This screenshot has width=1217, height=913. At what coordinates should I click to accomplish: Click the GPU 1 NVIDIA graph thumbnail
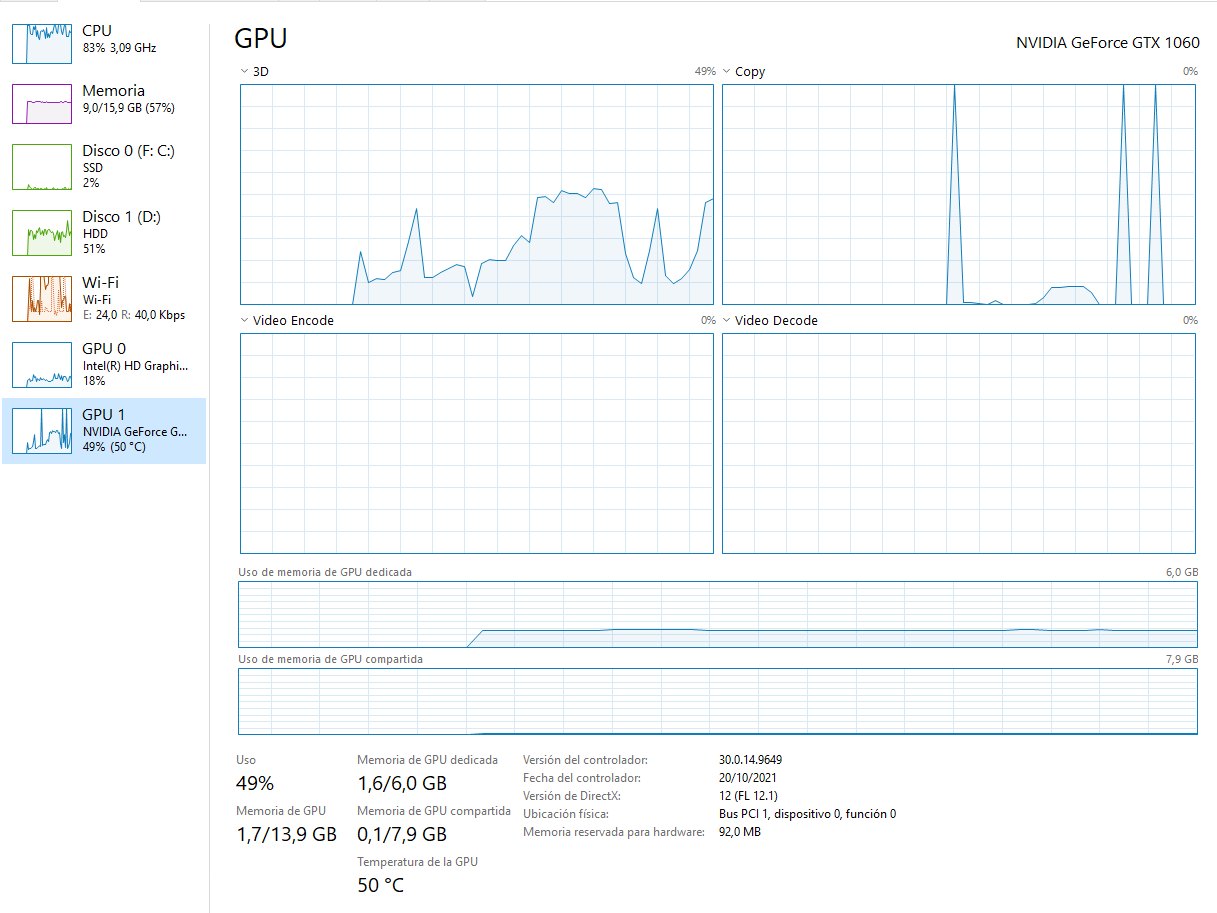[x=41, y=430]
